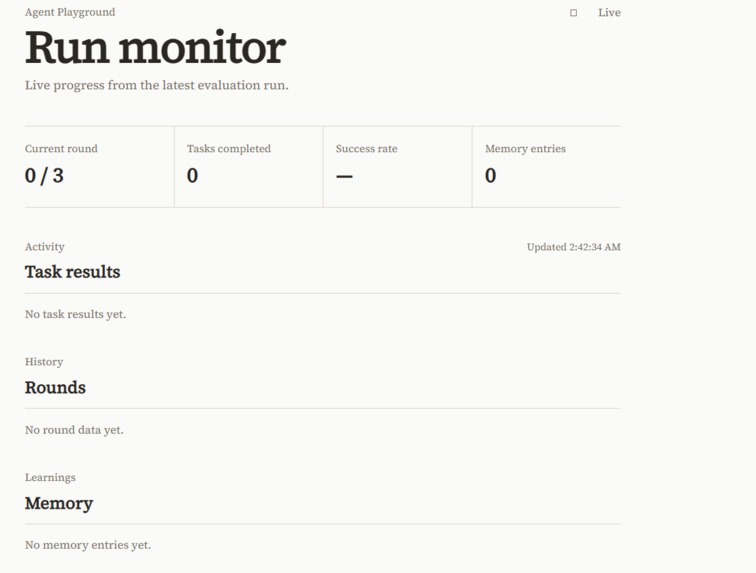756x573 pixels.
Task: Click the Live status label
Action: pyautogui.click(x=609, y=13)
